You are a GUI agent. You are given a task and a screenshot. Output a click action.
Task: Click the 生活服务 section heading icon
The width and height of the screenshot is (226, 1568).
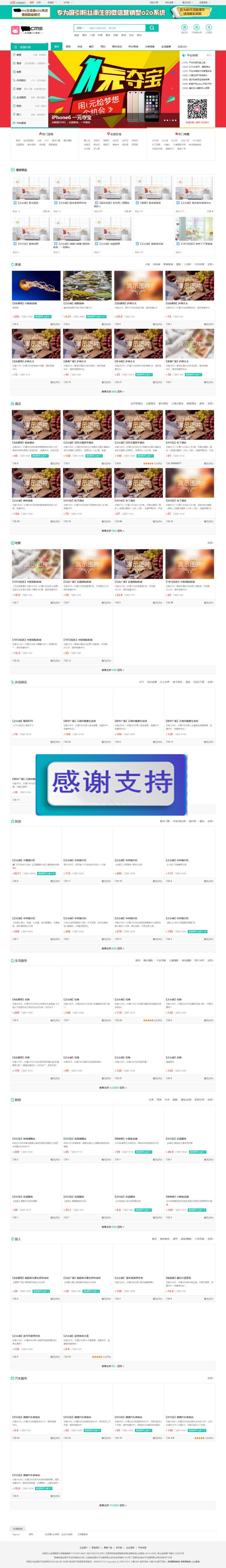pyautogui.click(x=13, y=961)
